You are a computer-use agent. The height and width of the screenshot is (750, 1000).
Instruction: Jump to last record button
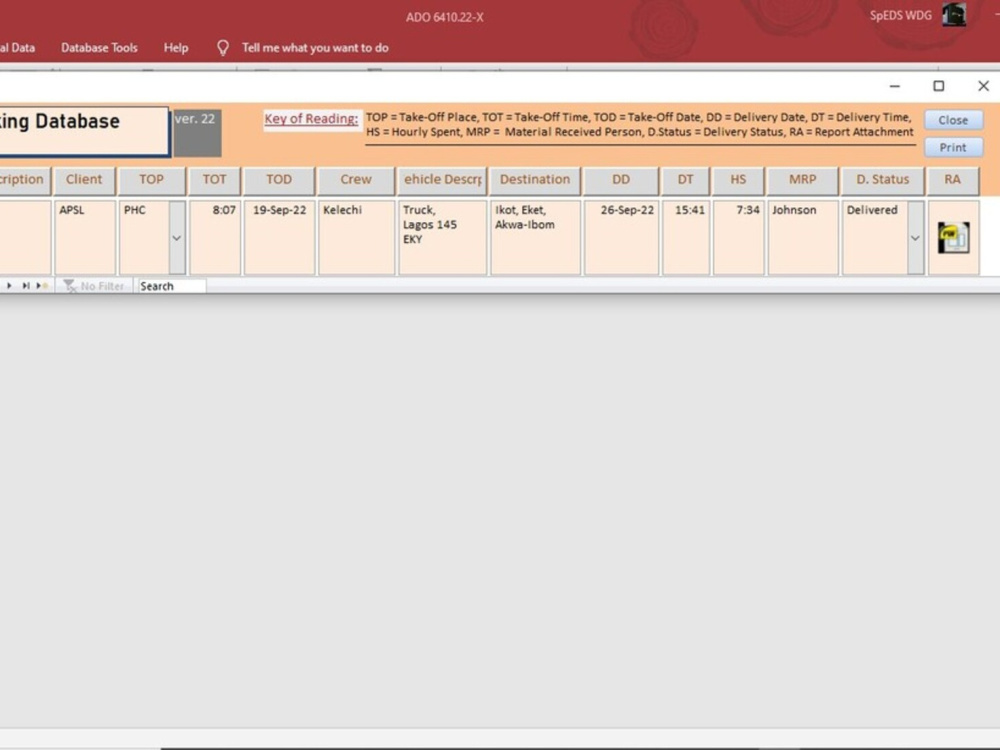pyautogui.click(x=26, y=286)
